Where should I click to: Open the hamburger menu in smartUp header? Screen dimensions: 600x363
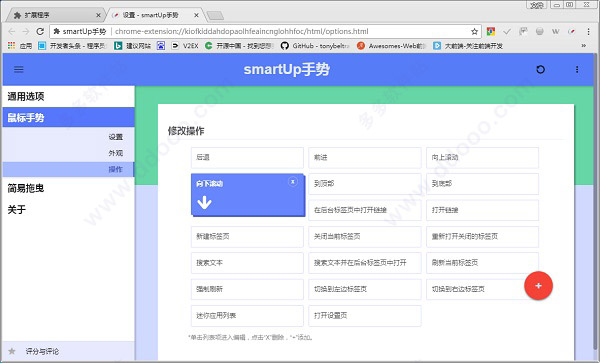[x=19, y=69]
